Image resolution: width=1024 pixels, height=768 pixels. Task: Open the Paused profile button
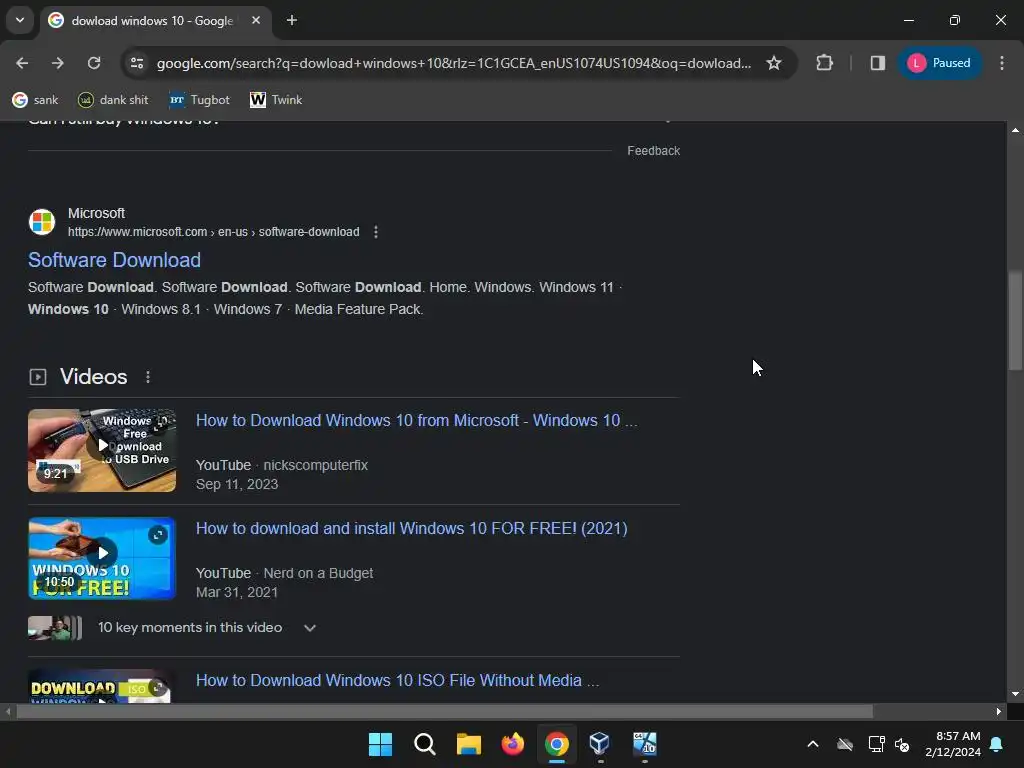point(940,63)
